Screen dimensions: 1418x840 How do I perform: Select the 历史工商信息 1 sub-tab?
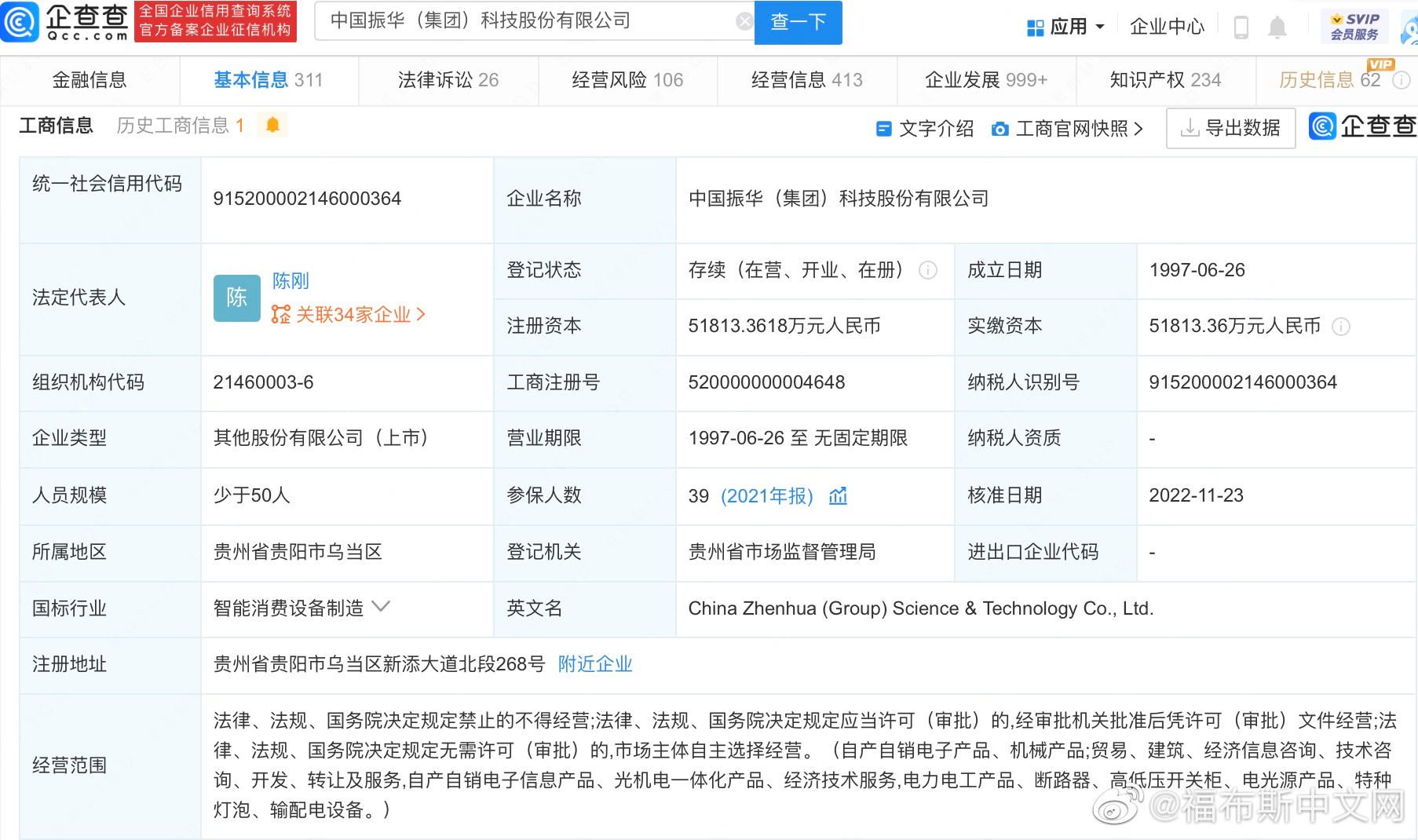(181, 126)
